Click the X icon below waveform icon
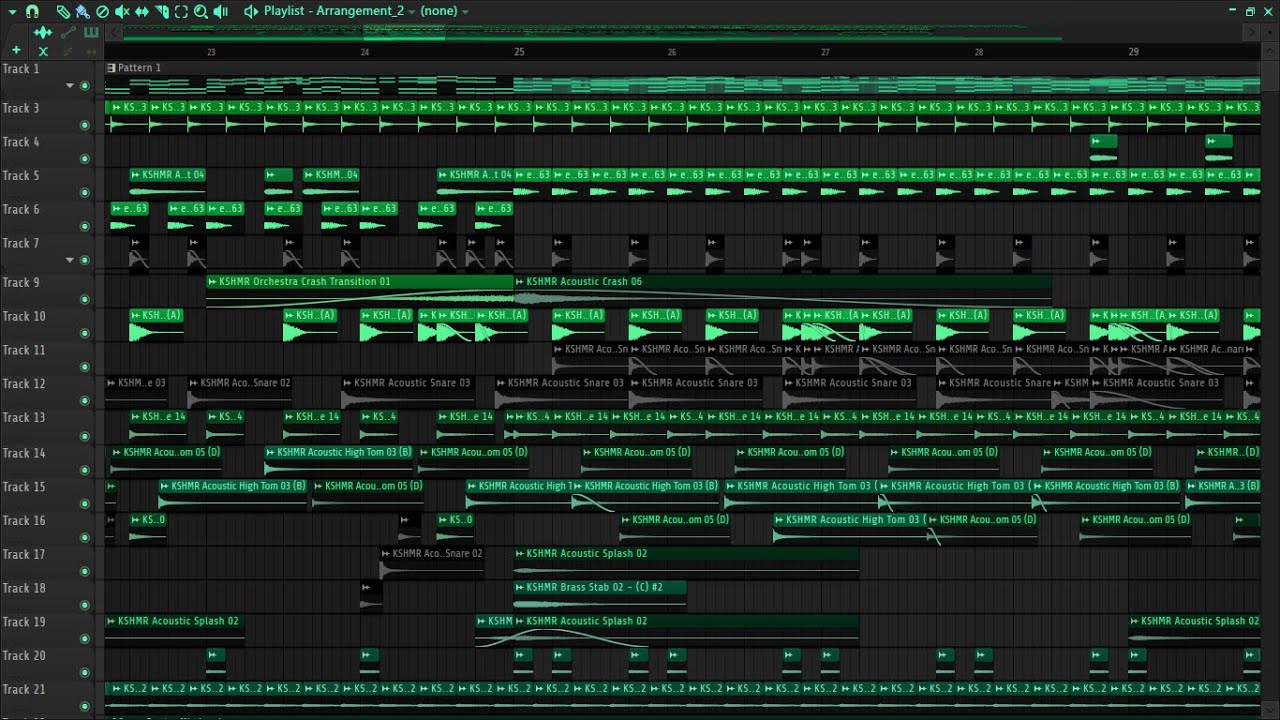 [x=43, y=51]
